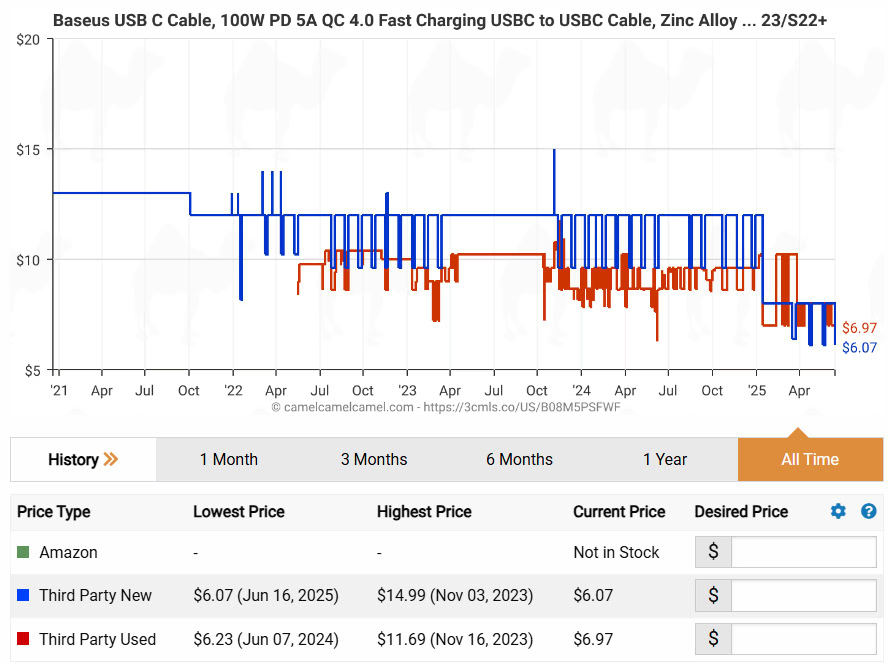
Task: Focus the Third Party New desired price field
Action: (x=803, y=596)
